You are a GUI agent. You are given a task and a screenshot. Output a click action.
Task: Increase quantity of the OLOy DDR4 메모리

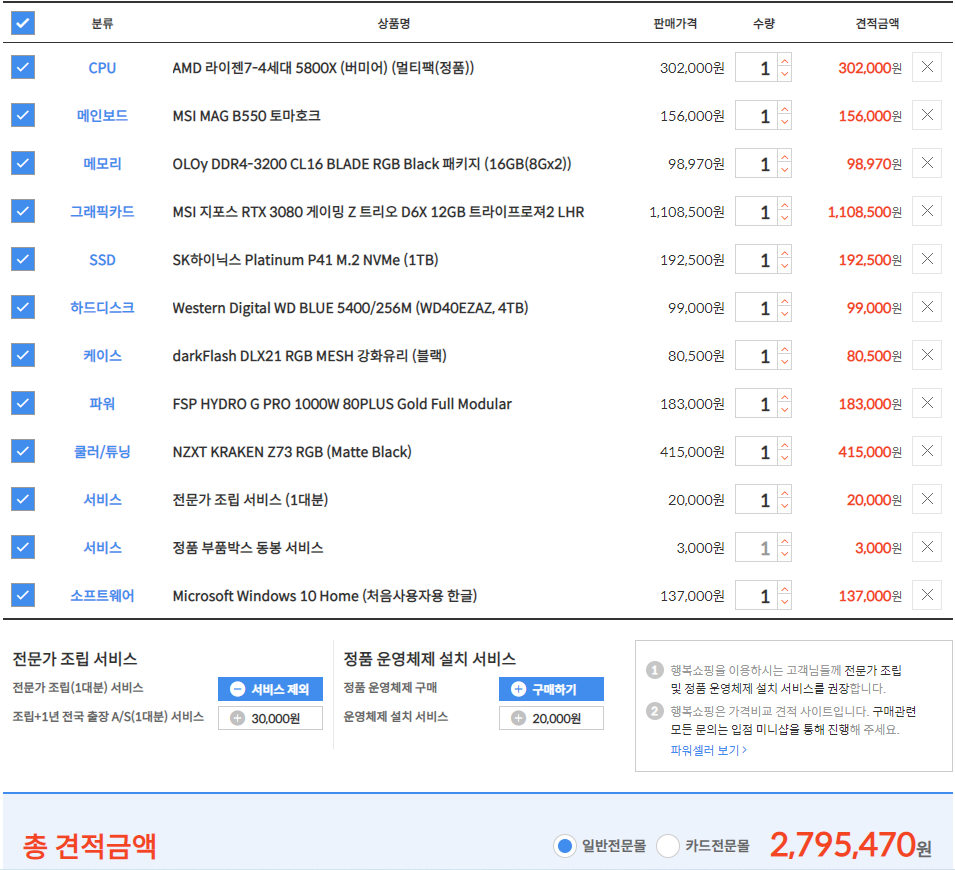784,157
